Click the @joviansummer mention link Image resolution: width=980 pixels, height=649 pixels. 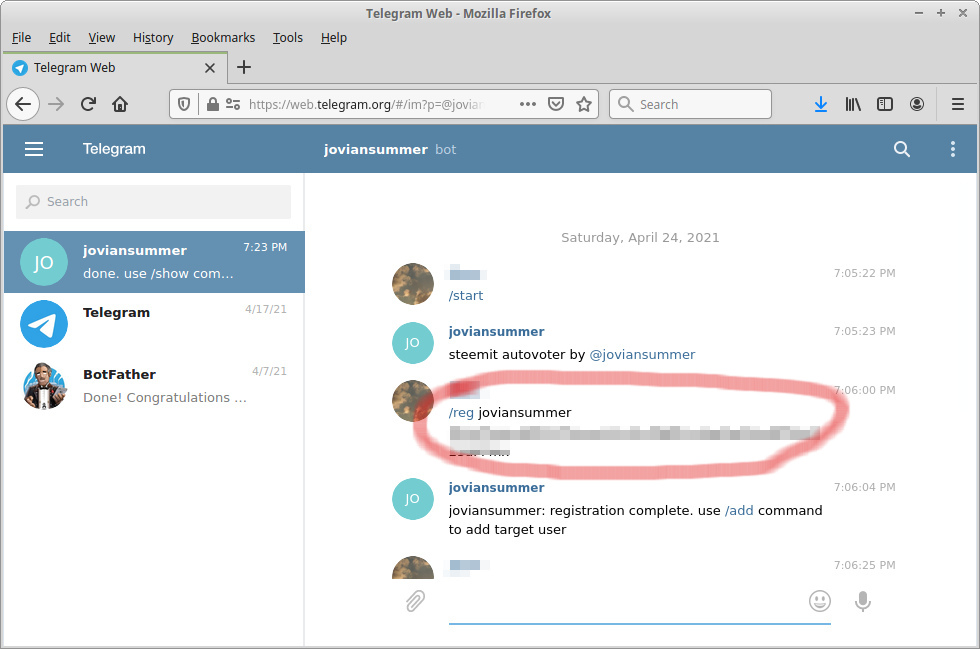642,355
